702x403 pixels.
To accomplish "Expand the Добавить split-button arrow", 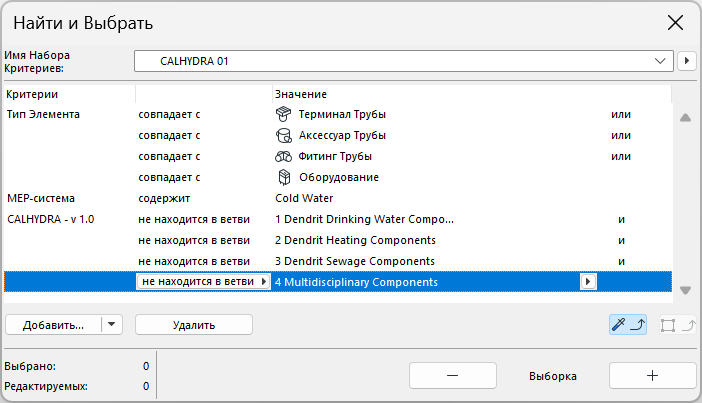I will (112, 324).
